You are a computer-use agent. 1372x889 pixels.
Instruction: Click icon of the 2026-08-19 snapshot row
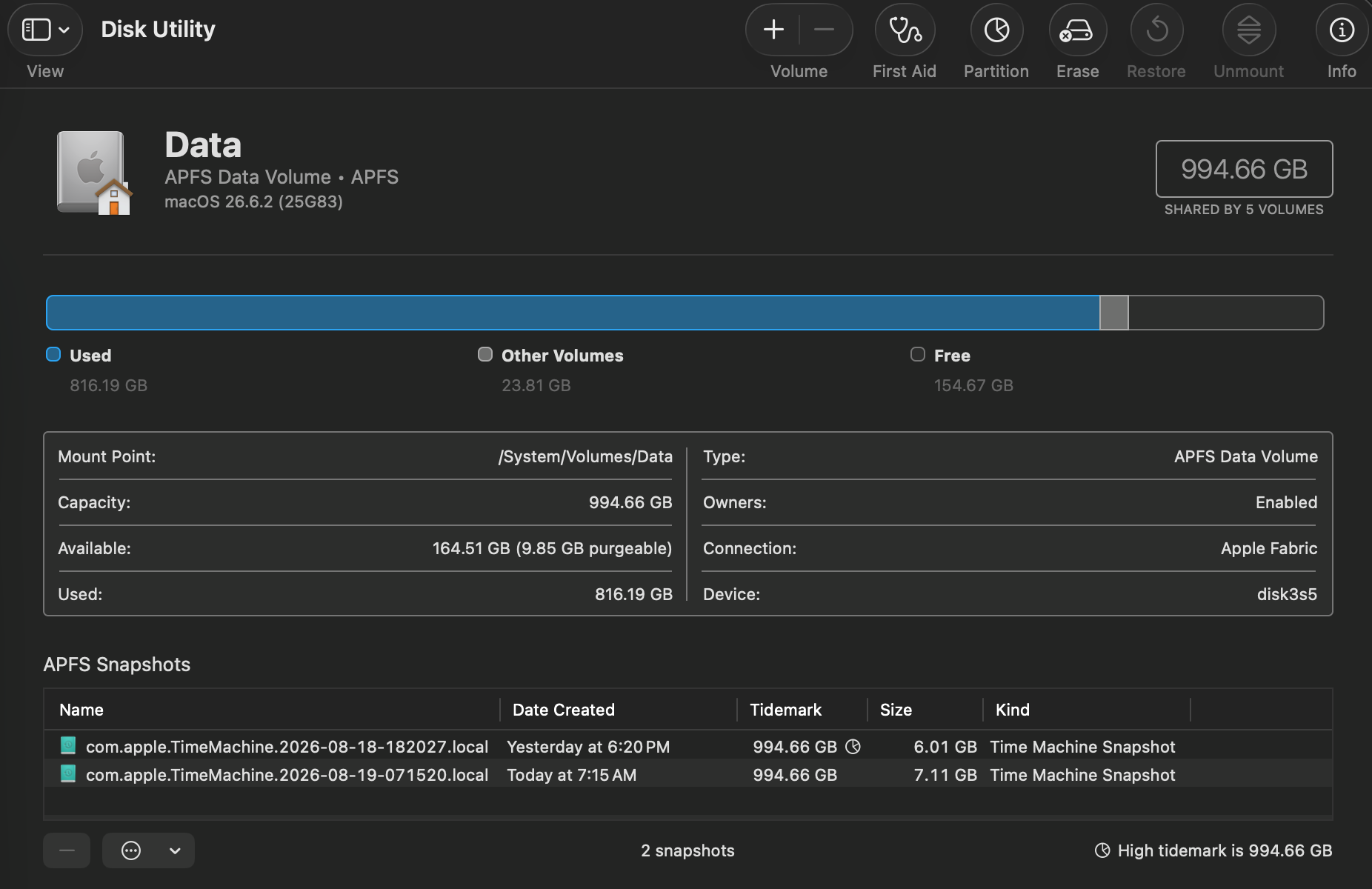(68, 773)
